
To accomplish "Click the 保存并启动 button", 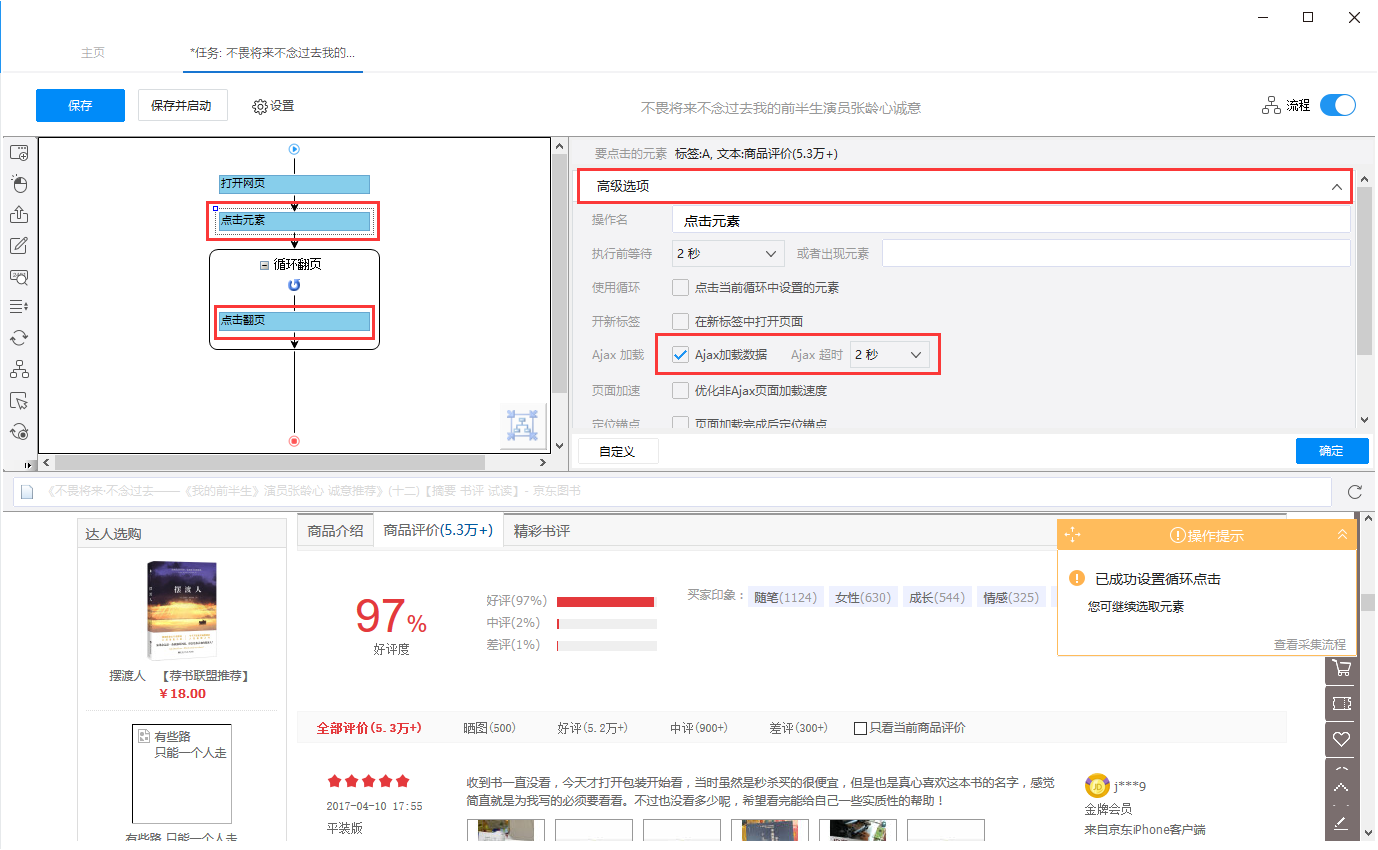I will 181,105.
